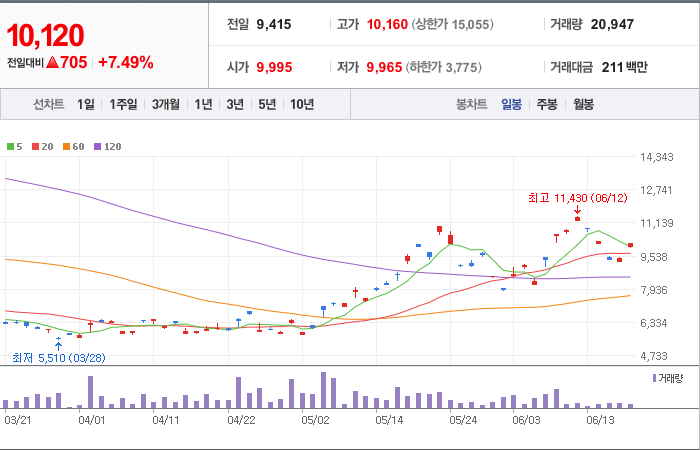Image resolution: width=700 pixels, height=450 pixels.
Task: Select the 일봉 candlestick chart
Action: [511, 104]
